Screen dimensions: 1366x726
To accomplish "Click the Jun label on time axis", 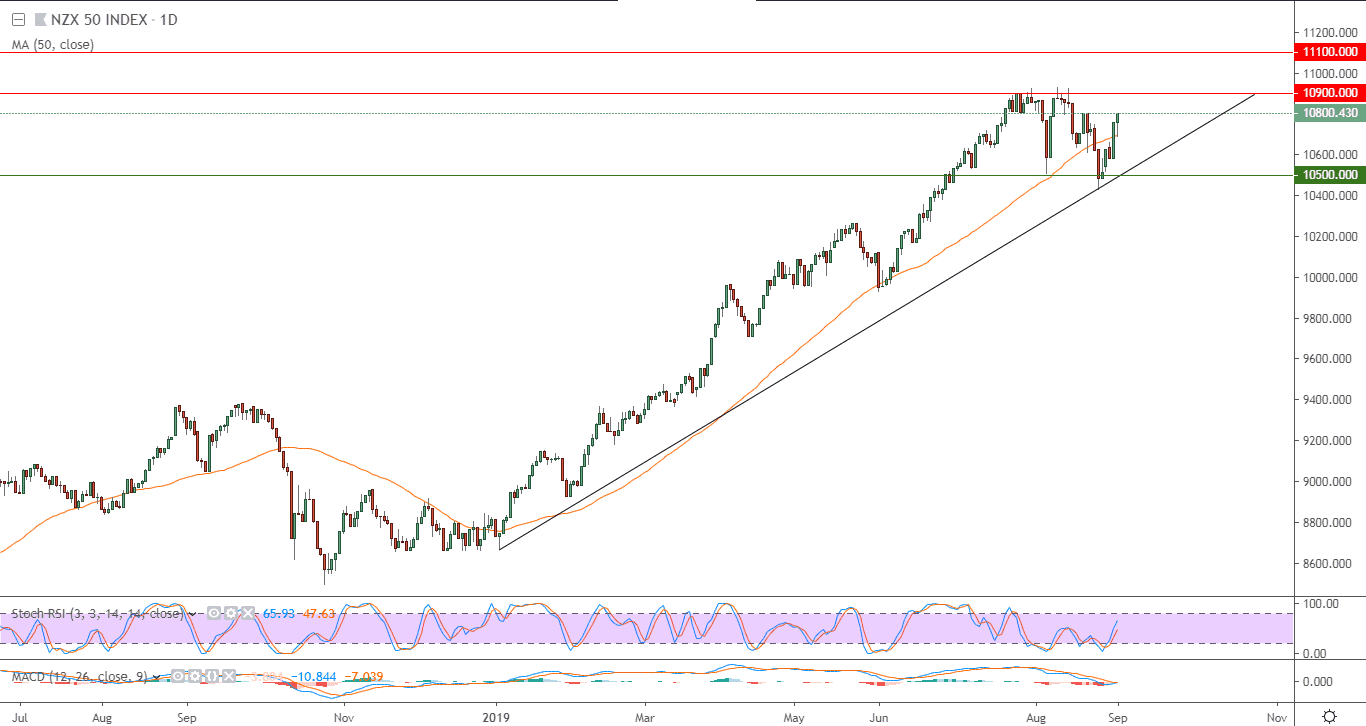I will point(879,717).
